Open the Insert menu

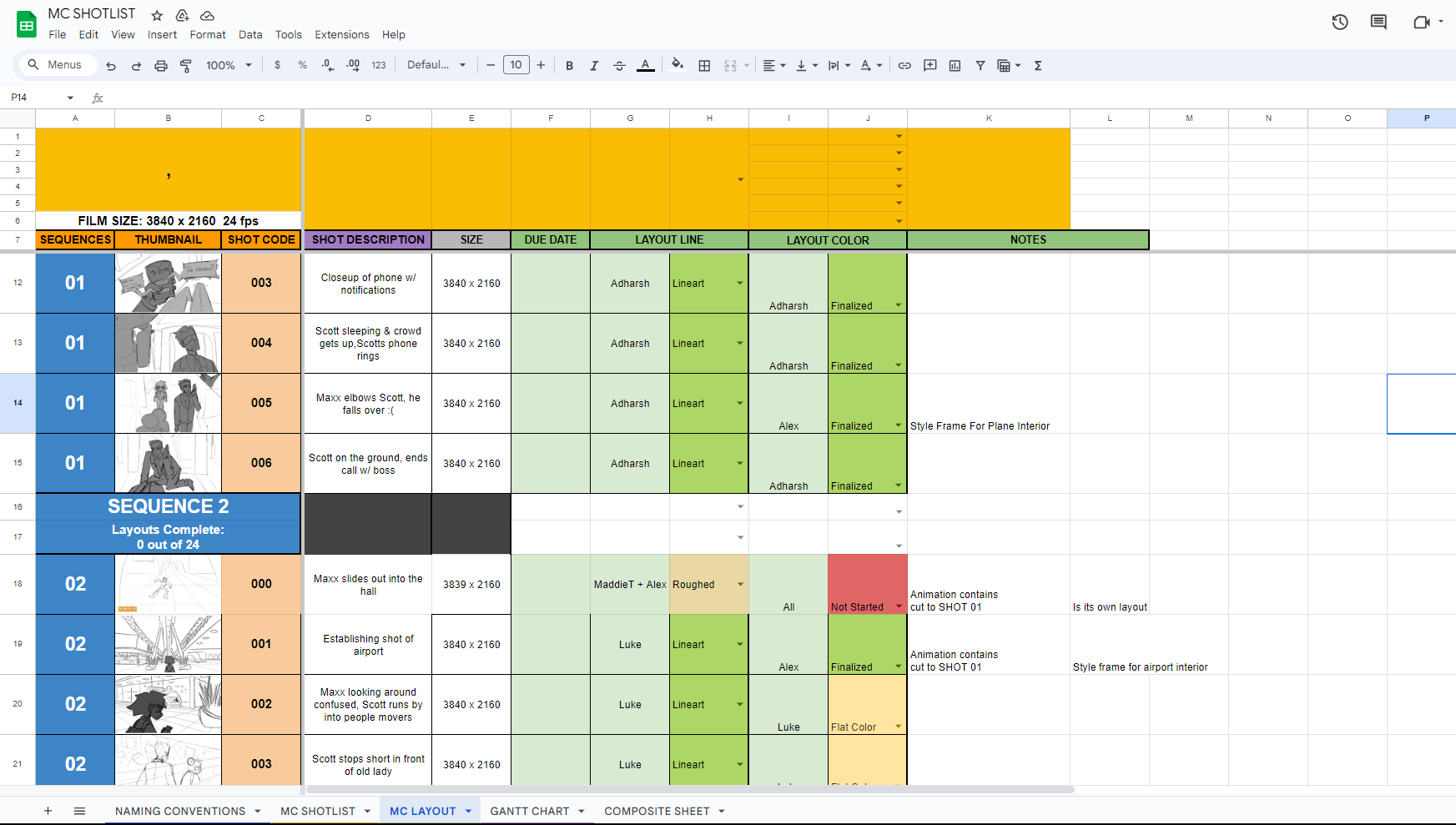[162, 34]
